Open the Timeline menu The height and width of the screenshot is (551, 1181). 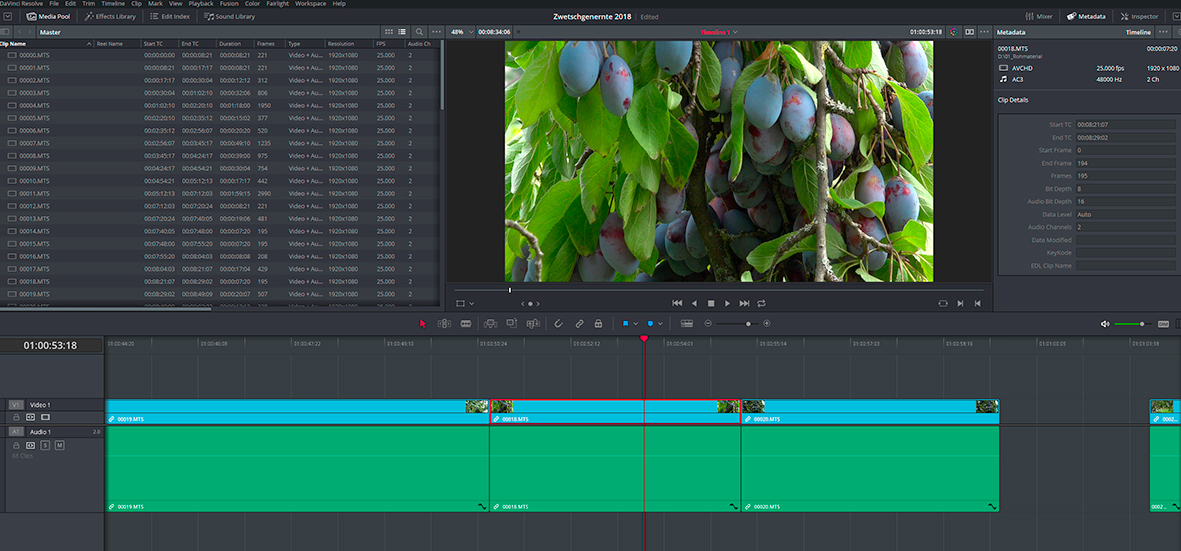click(113, 4)
